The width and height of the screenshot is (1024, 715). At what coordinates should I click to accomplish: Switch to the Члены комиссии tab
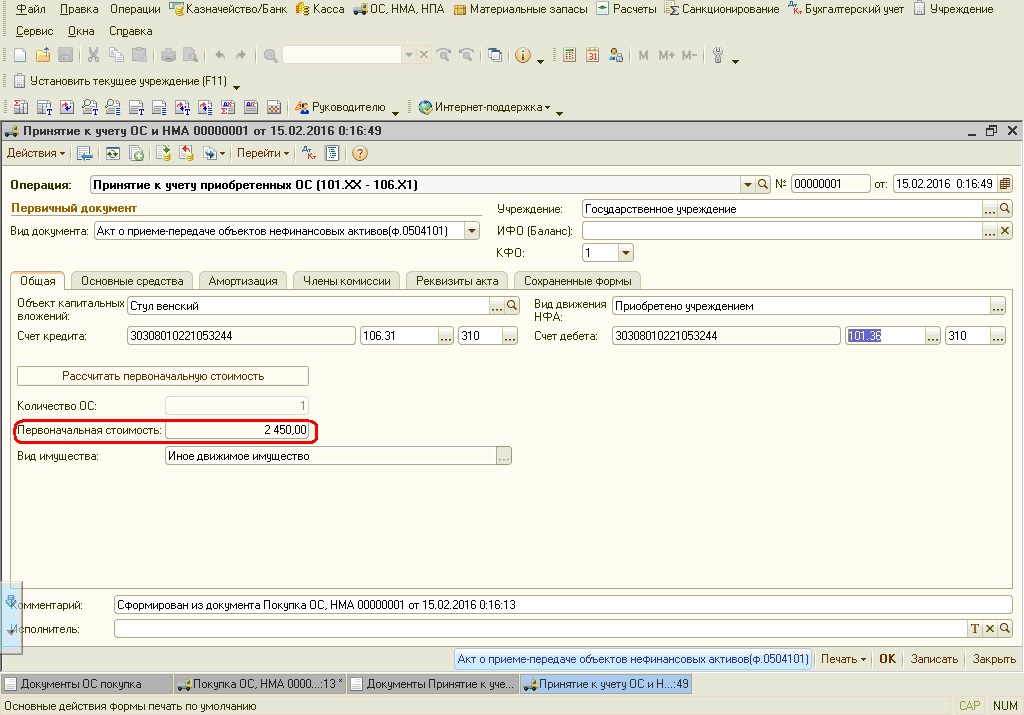click(347, 281)
